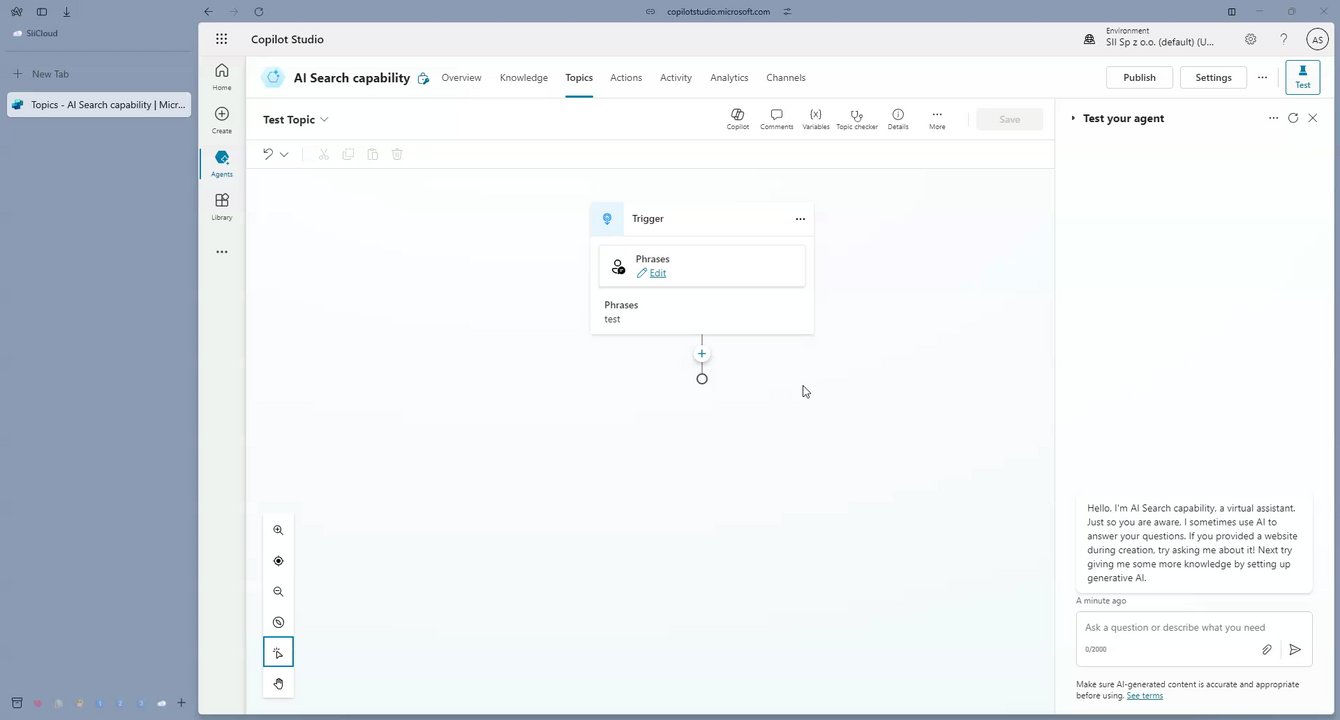Click the copy icon in the edit toolbar
Screen dimensions: 1340x720
click(348, 154)
